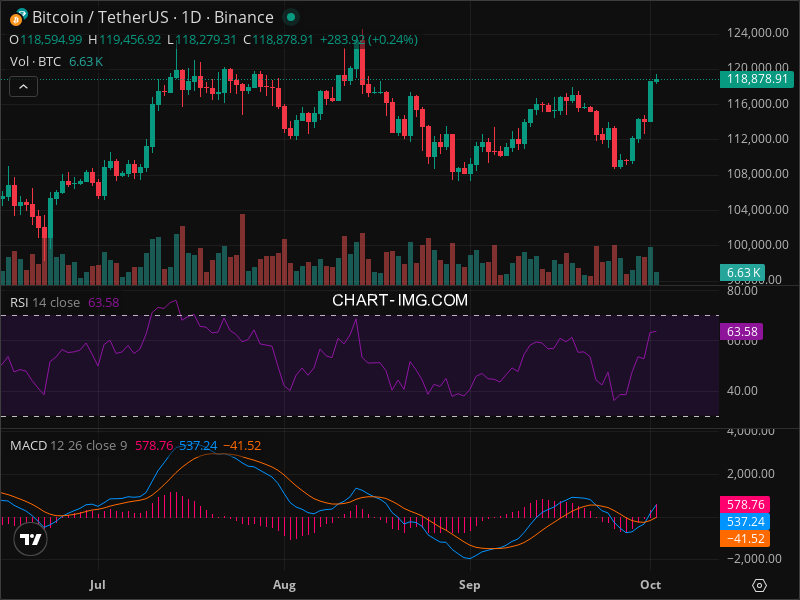The width and height of the screenshot is (800, 600).
Task: Select the RSI 14 close indicator legend
Action: click(x=45, y=302)
